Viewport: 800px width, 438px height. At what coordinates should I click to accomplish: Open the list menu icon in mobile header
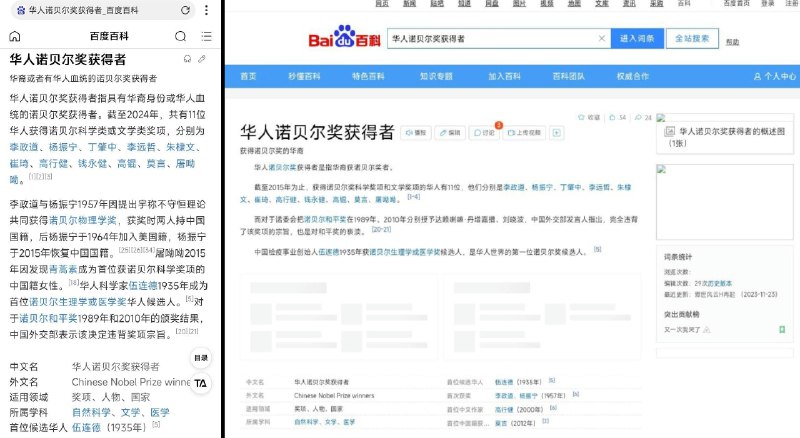pyautogui.click(x=206, y=36)
